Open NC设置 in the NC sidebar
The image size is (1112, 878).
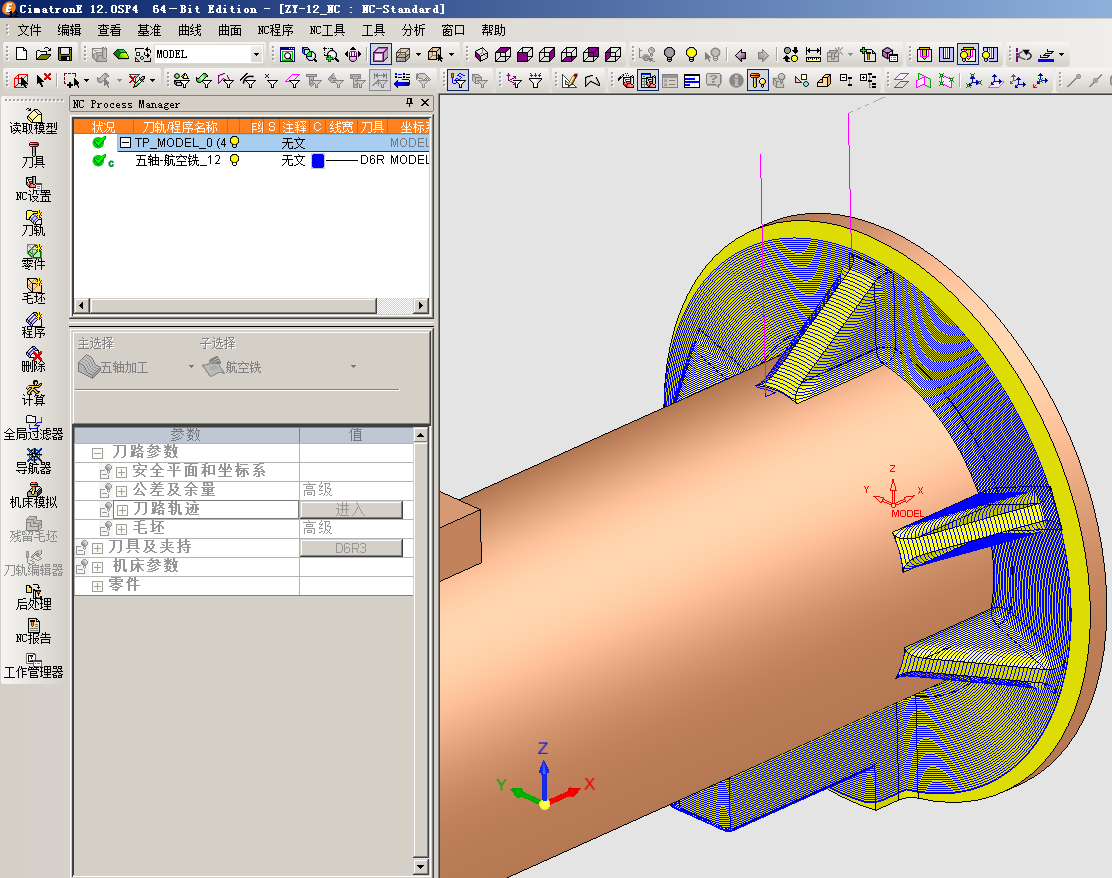(33, 189)
